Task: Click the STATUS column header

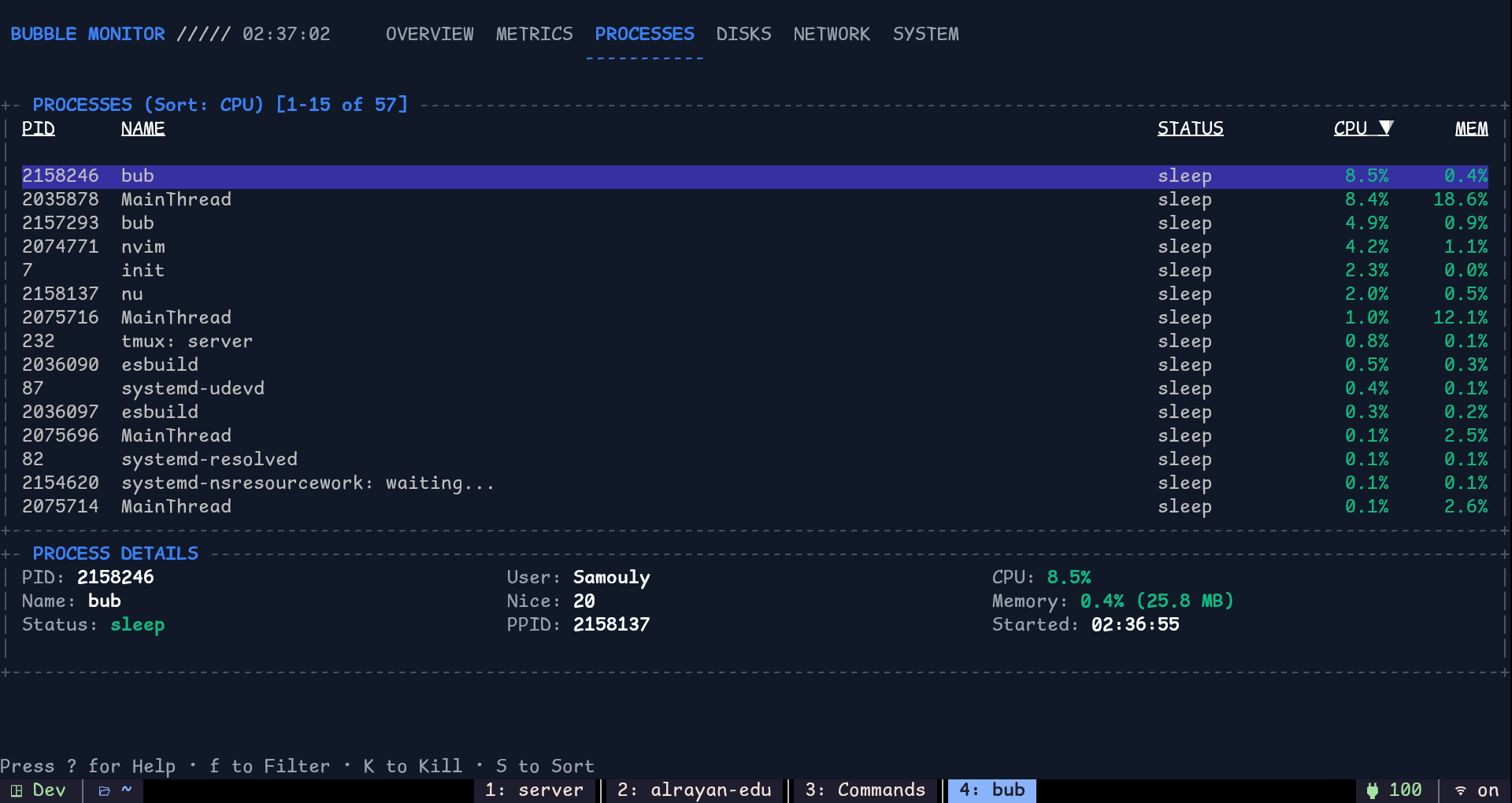Action: click(x=1190, y=128)
